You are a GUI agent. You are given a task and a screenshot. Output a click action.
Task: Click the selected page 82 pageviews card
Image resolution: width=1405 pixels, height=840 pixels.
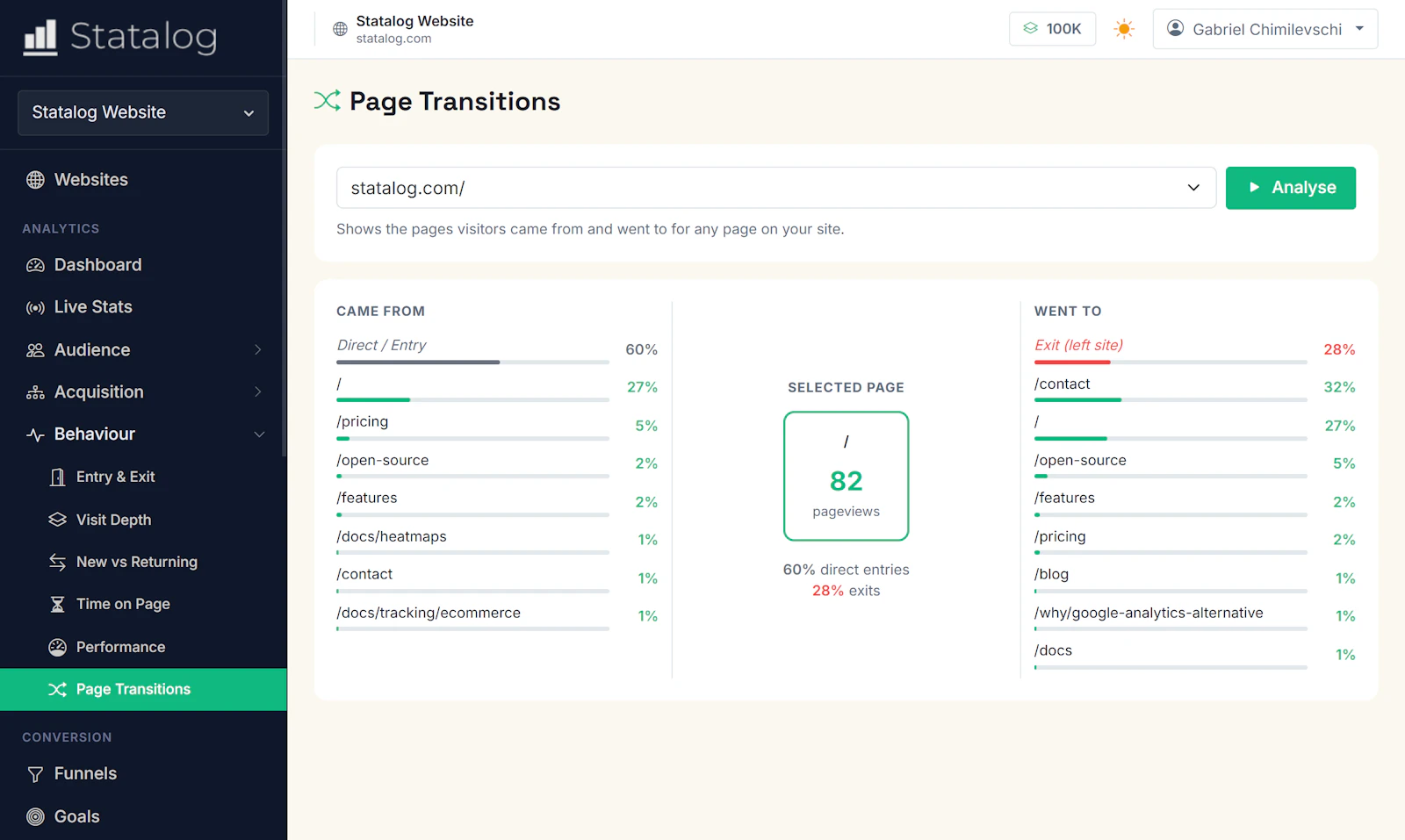coord(847,477)
